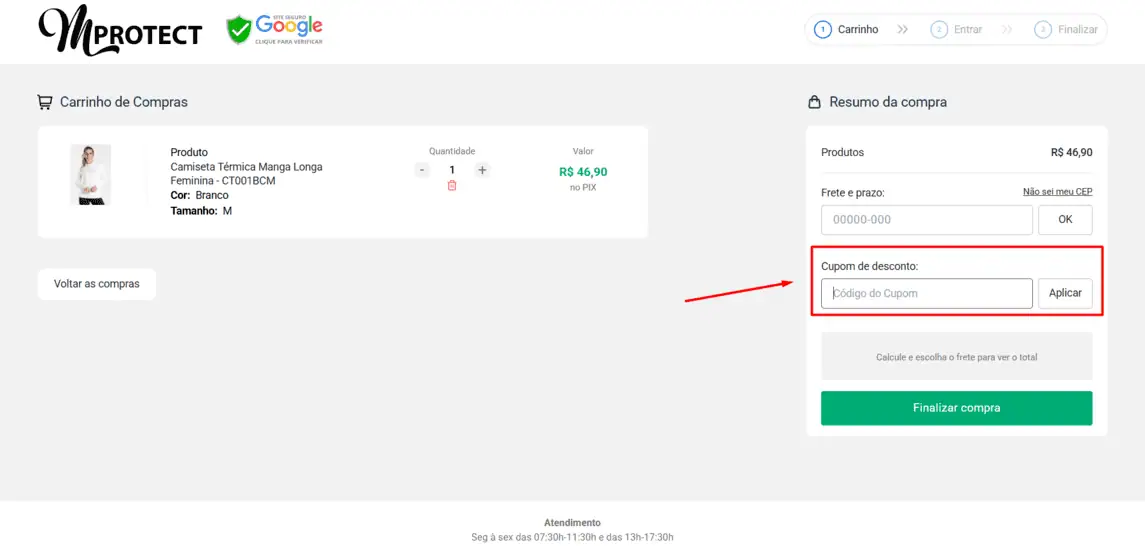
Task: Decrease quantity with the minus button
Action: click(x=422, y=170)
